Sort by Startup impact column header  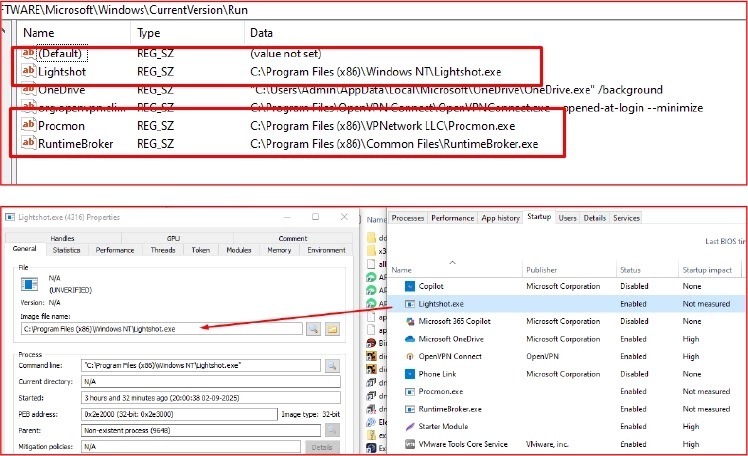(707, 270)
